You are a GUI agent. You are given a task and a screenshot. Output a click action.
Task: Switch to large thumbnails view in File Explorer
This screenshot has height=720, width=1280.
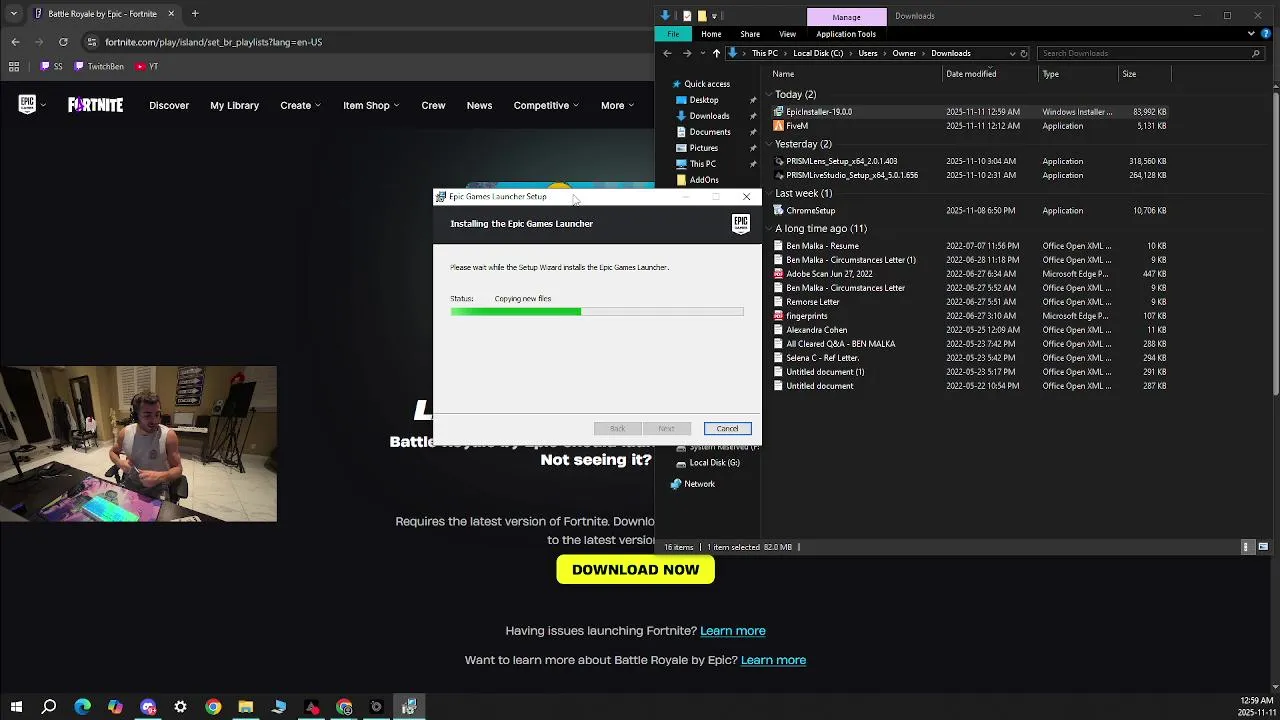click(1263, 547)
